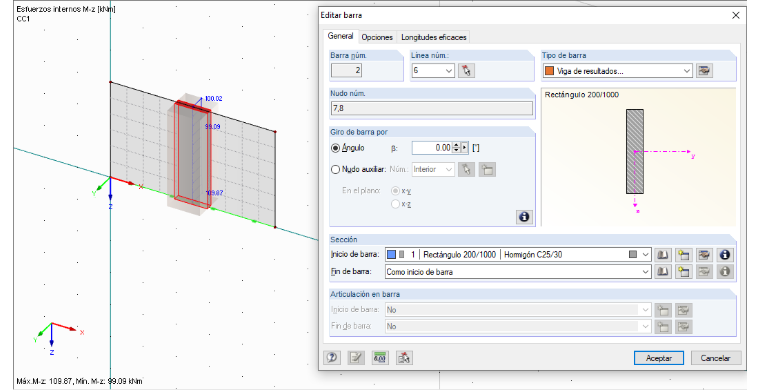Switch to the General tab

(x=340, y=36)
